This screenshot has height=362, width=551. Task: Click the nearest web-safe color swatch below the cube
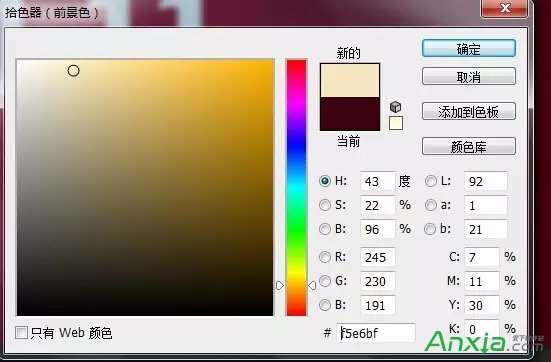pos(396,123)
